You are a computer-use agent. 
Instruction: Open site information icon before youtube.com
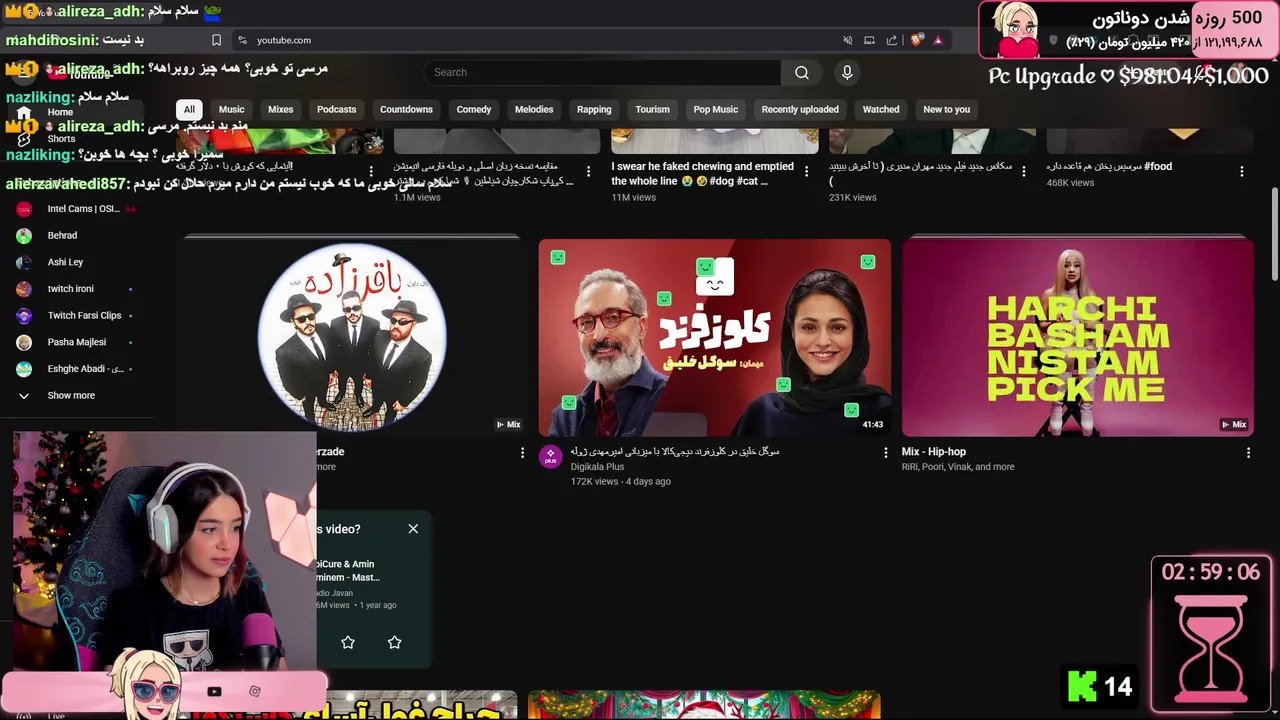[241, 40]
